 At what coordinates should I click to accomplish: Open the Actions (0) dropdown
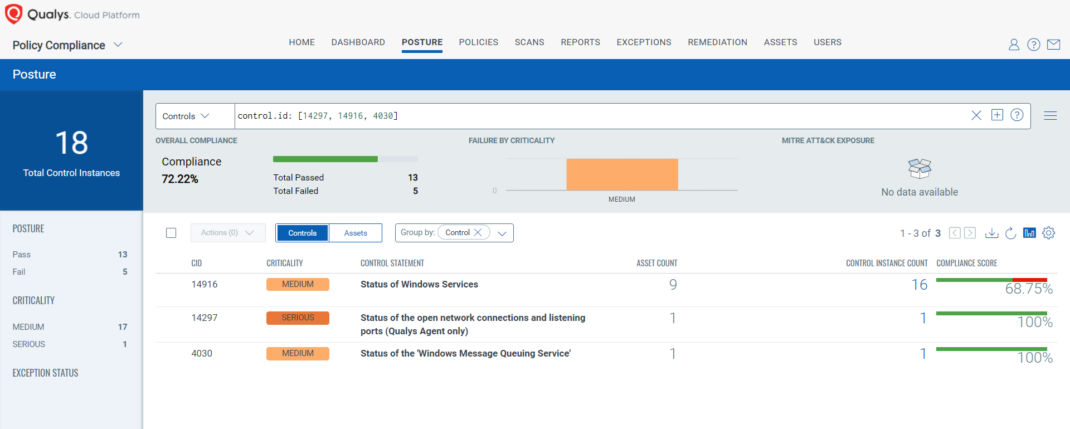(228, 233)
